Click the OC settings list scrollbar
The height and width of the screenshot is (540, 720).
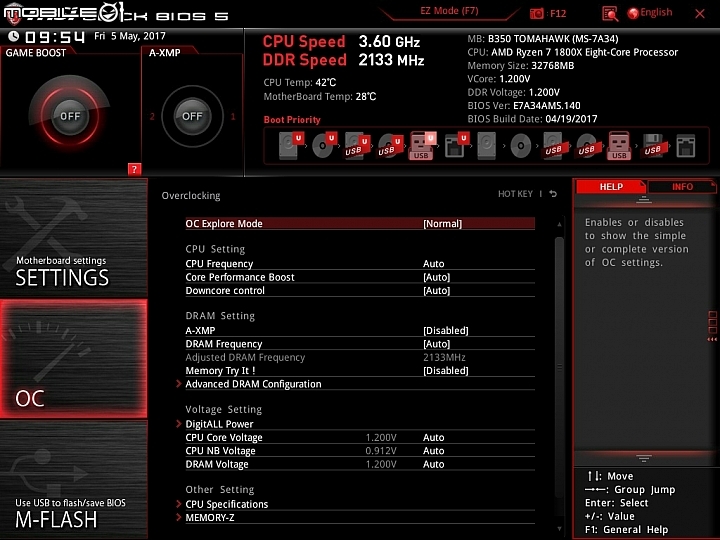559,367
